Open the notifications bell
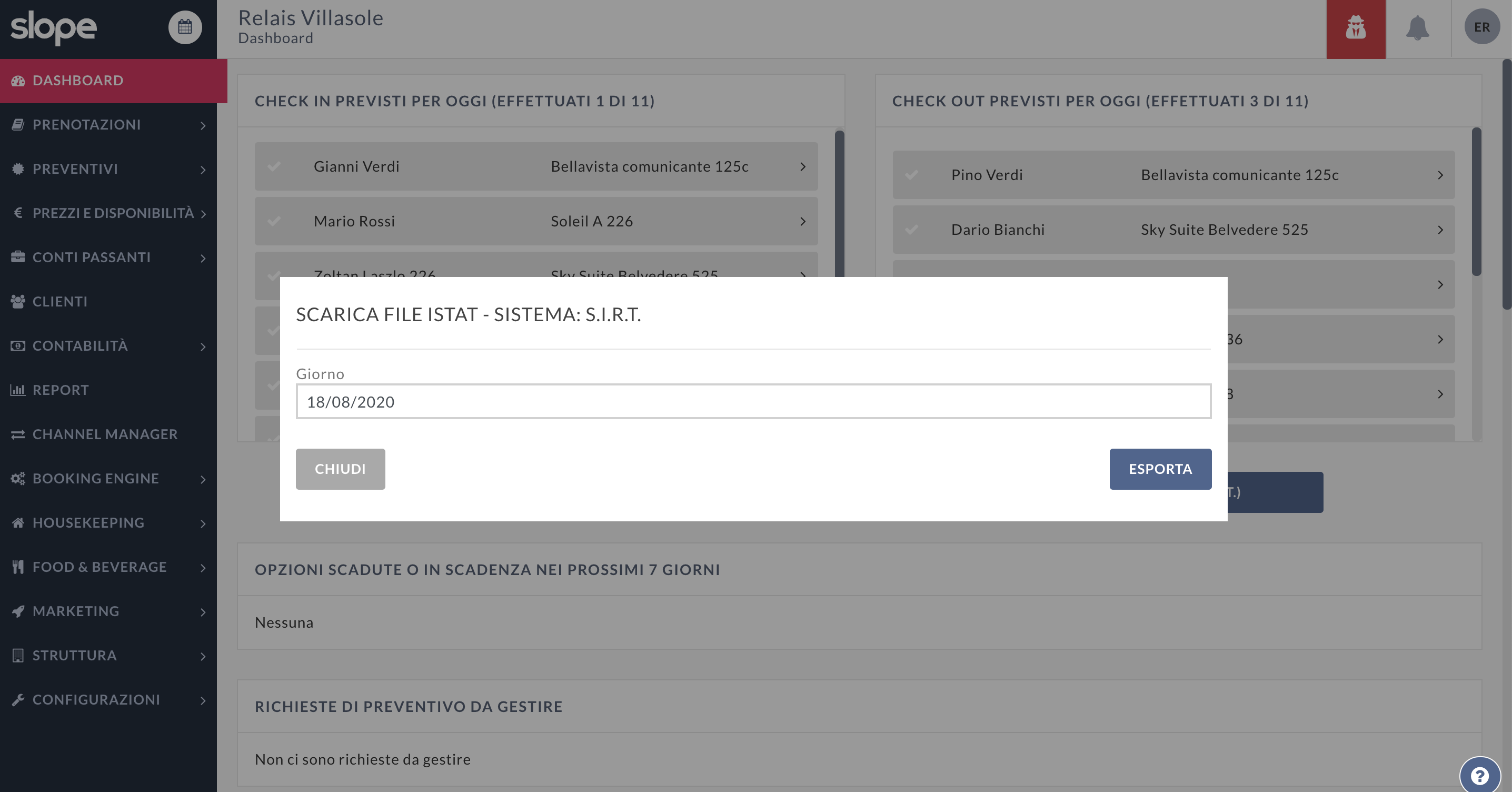This screenshot has height=792, width=1512. [x=1417, y=28]
